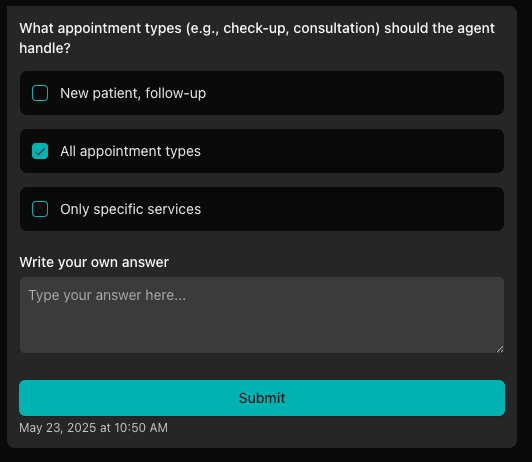Viewport: 532px width, 462px height.
Task: Uncheck the "All appointment types" checkbox
Action: point(40,151)
